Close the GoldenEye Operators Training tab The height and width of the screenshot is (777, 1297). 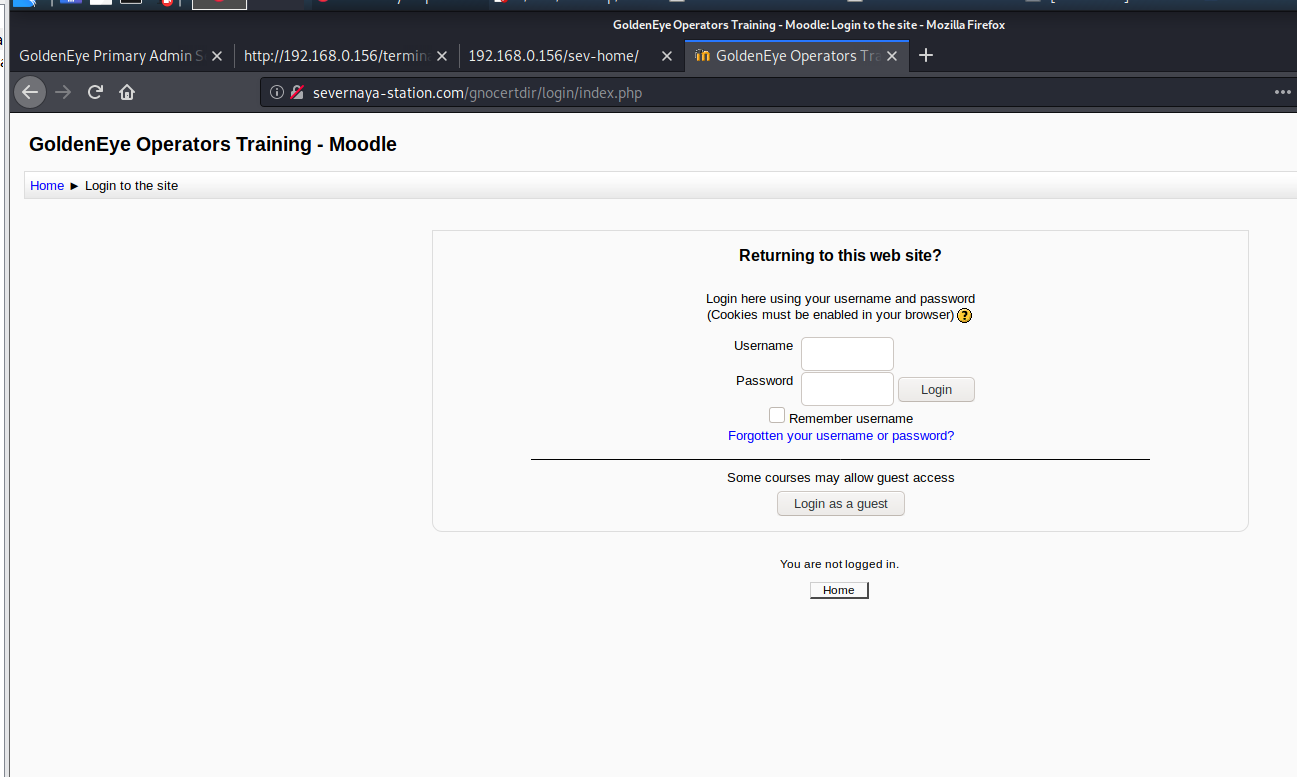coord(892,56)
